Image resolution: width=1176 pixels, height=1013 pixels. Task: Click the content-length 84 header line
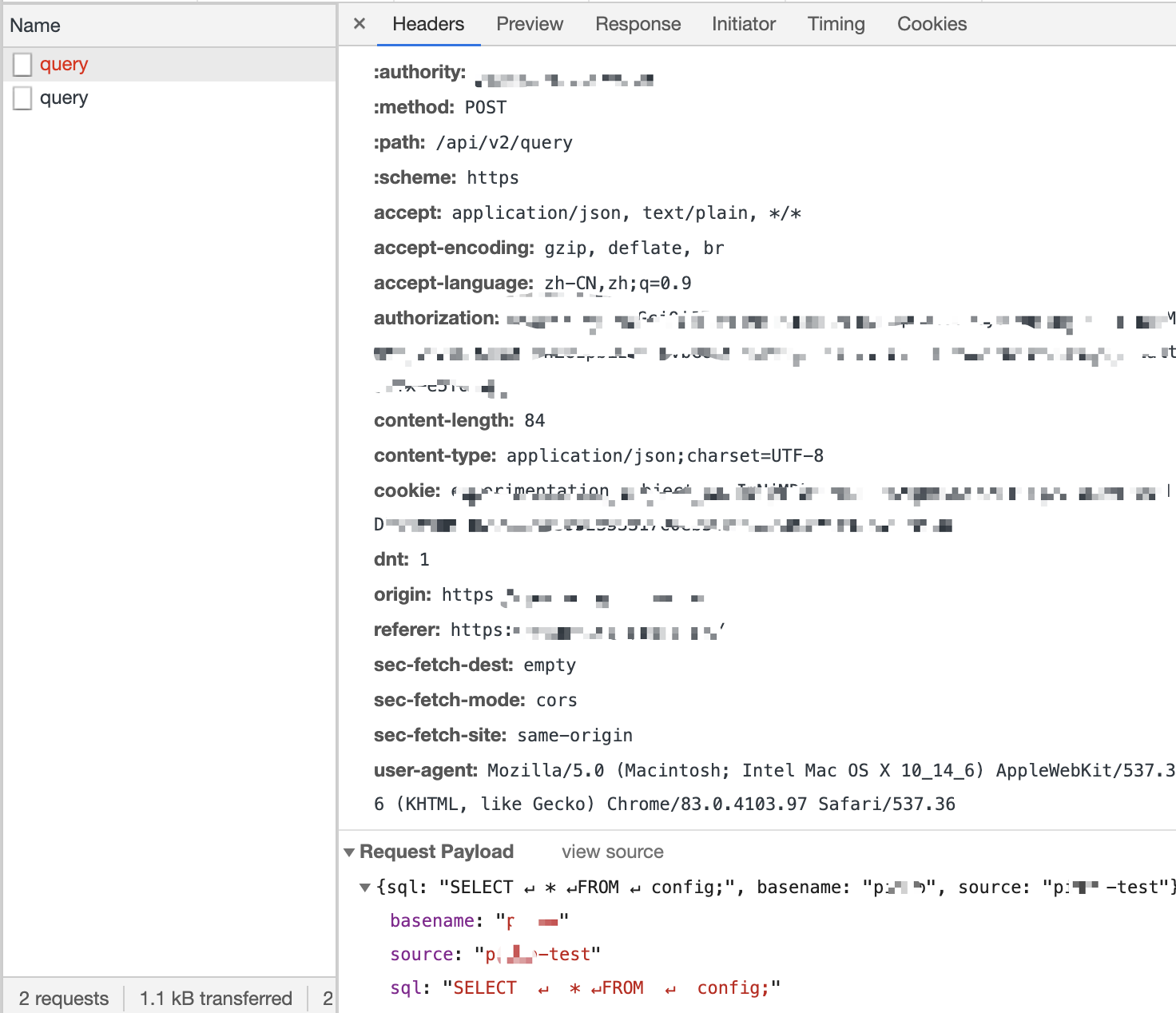459,420
